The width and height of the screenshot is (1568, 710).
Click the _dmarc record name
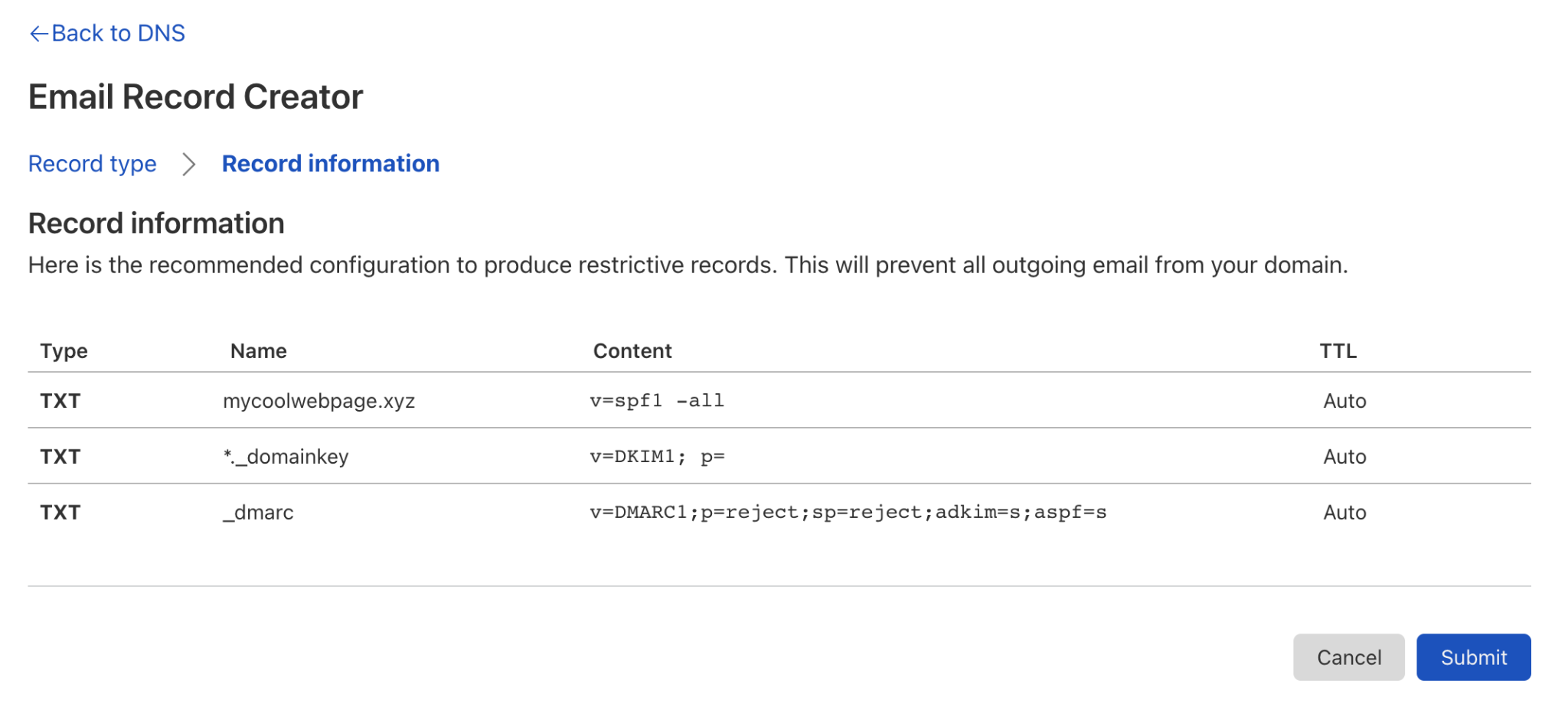pos(258,513)
